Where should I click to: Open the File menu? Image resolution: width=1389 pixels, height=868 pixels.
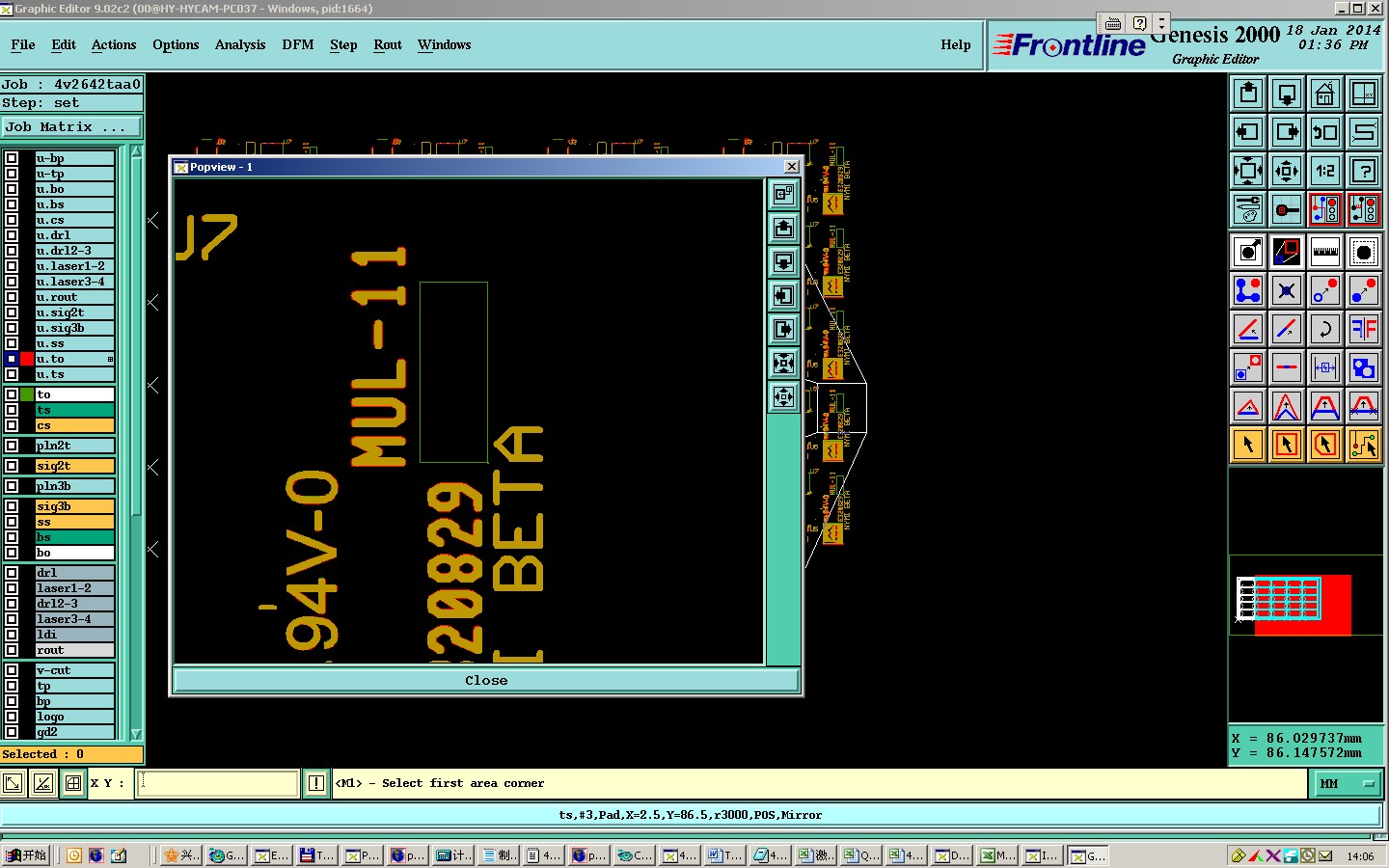click(x=23, y=44)
